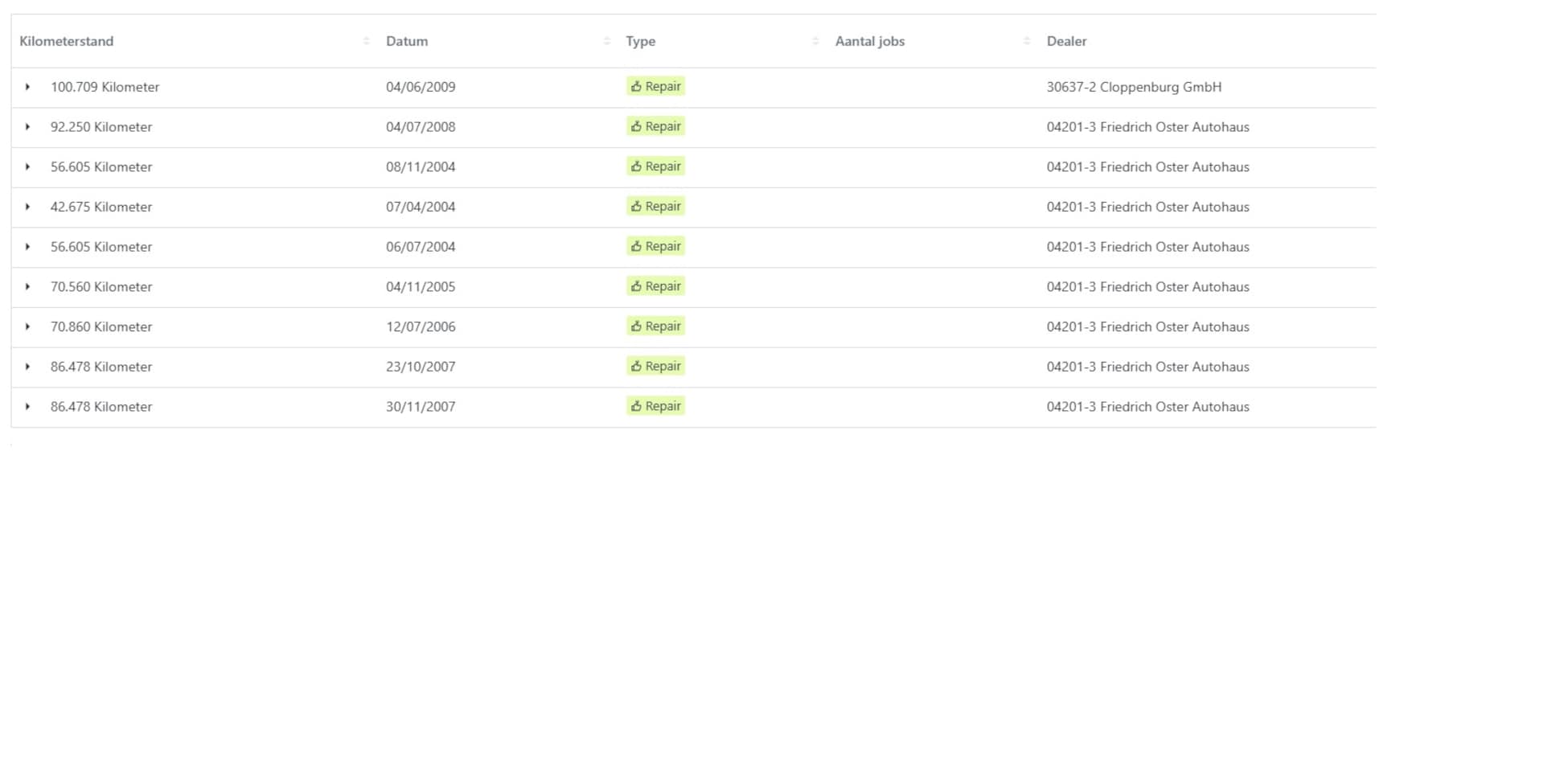The image size is (1568, 772).
Task: Select 30637-2 Cloppenburg GmbH dealer
Action: [1134, 87]
